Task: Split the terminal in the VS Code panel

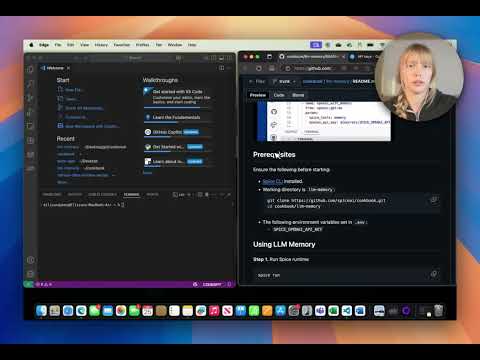Action: [200, 195]
